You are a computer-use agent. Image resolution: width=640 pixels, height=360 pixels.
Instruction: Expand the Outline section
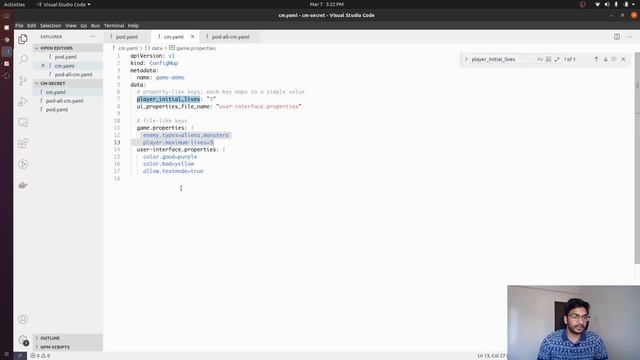(68, 338)
